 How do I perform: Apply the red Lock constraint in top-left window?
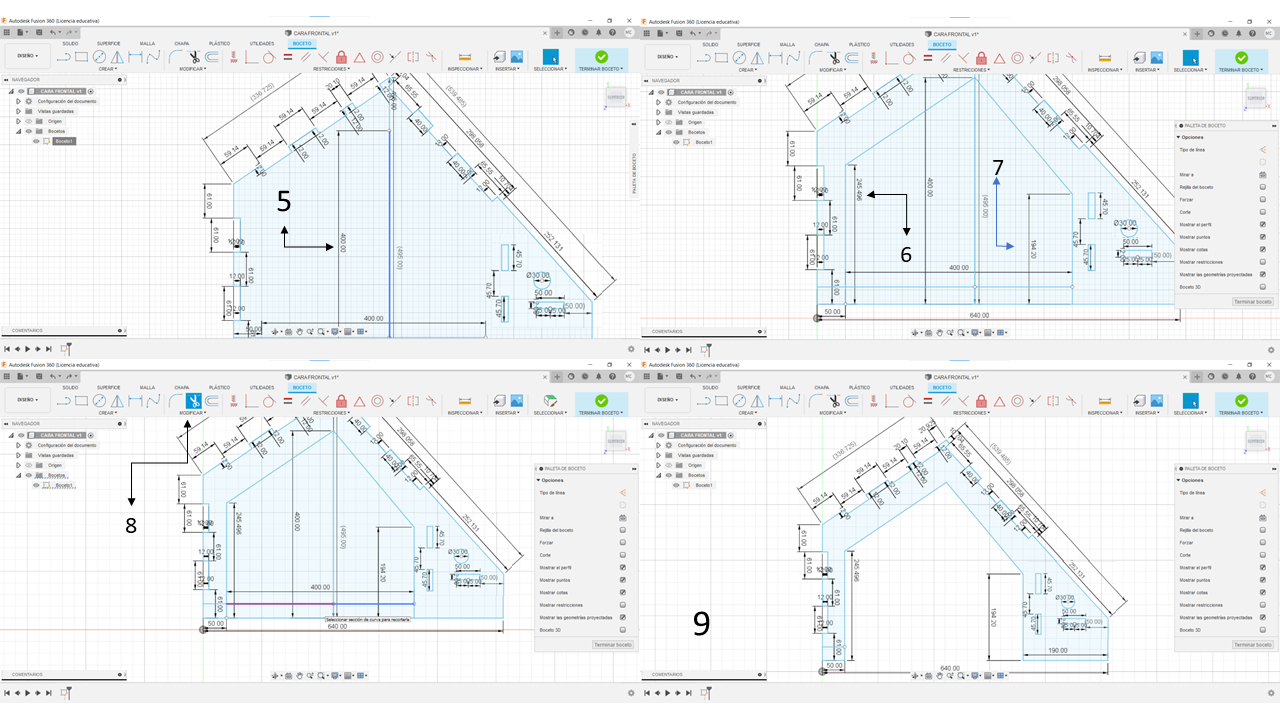(341, 57)
